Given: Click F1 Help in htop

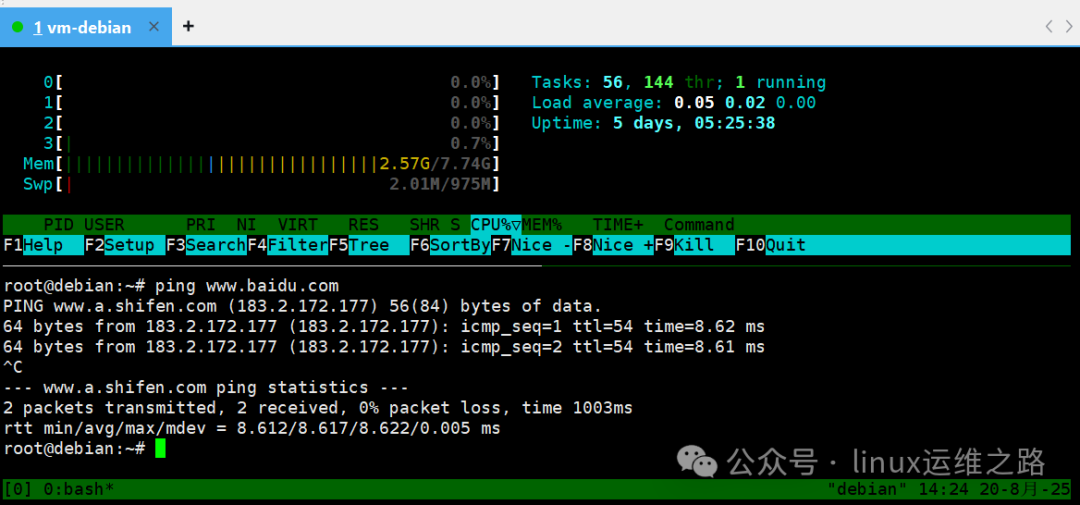Looking at the screenshot, I should click(x=43, y=245).
